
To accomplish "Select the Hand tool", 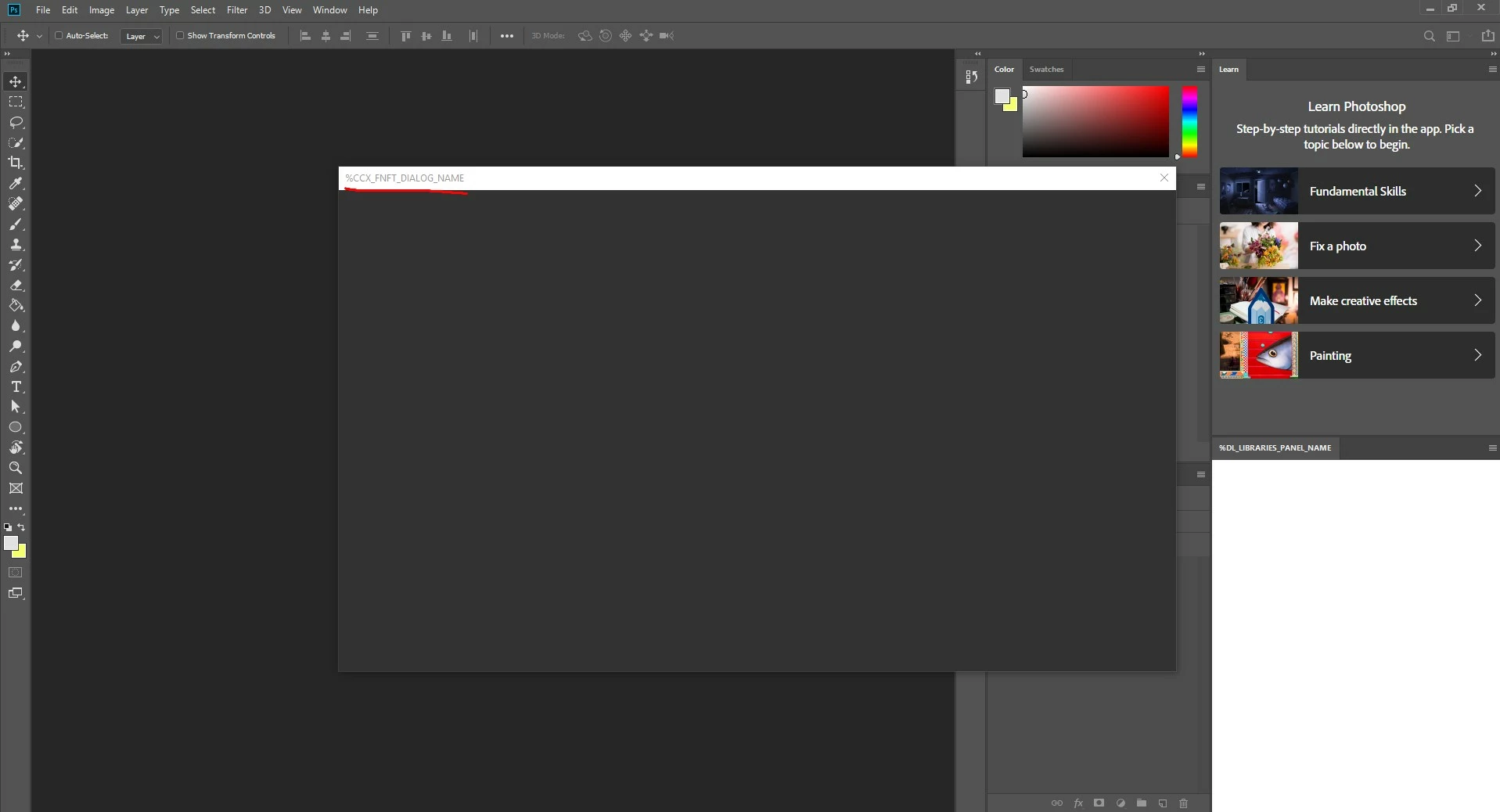I will click(16, 447).
